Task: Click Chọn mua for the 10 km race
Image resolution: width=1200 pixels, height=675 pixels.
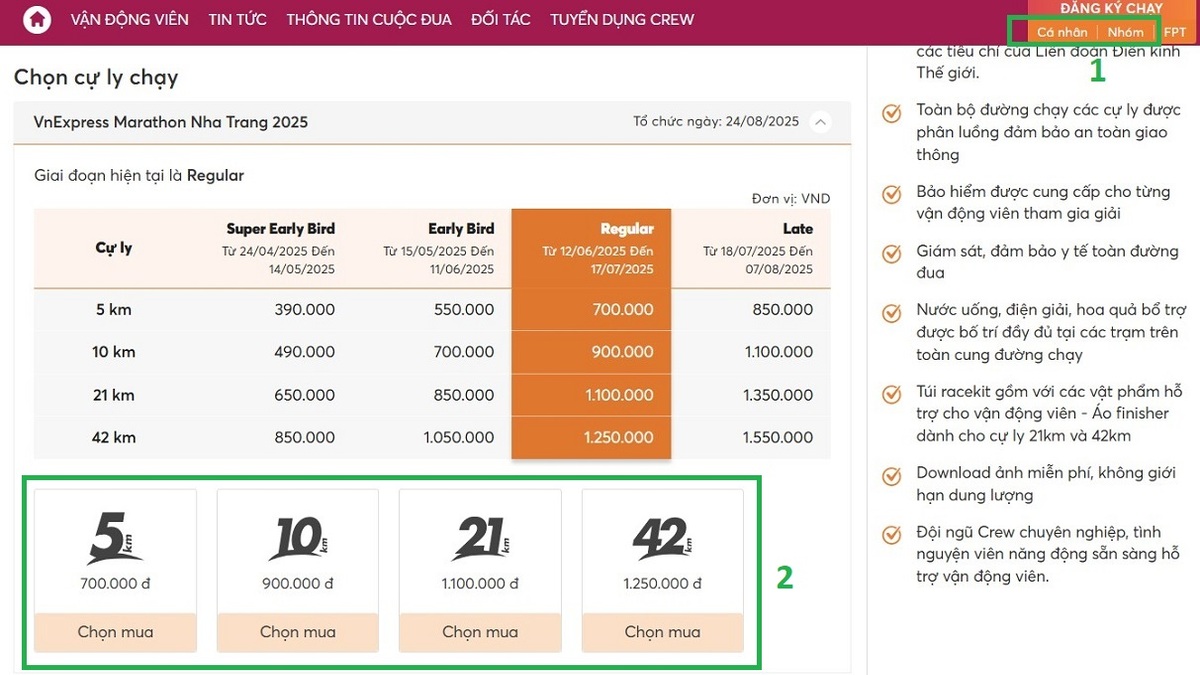Action: click(x=298, y=632)
